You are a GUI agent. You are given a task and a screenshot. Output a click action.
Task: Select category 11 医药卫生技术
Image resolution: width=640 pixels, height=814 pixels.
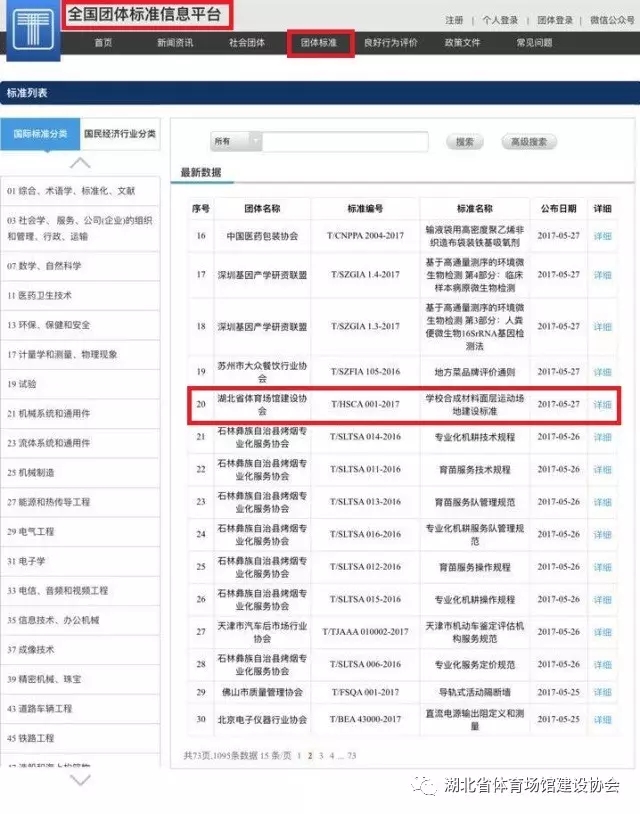(54, 296)
